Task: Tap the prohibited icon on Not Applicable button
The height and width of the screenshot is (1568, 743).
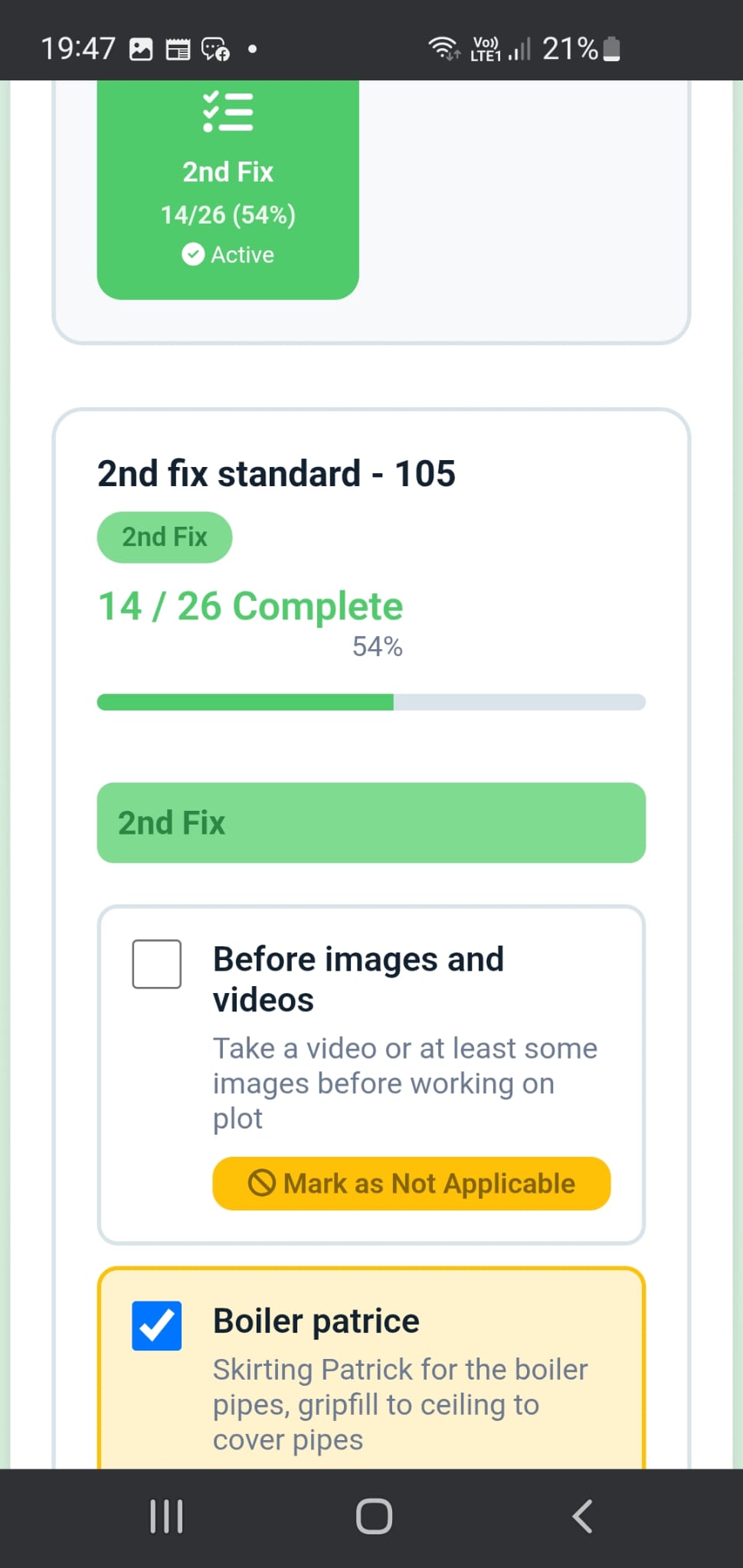Action: point(261,1183)
